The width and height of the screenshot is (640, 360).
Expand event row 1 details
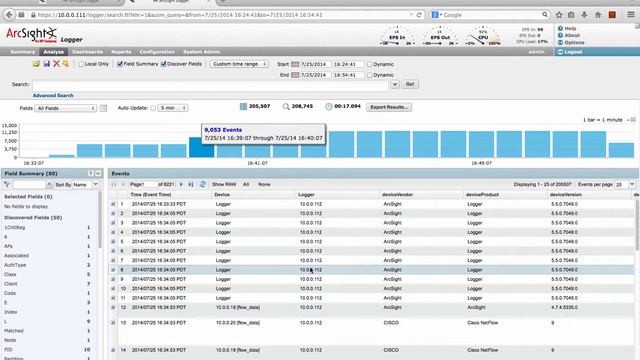(x=113, y=204)
